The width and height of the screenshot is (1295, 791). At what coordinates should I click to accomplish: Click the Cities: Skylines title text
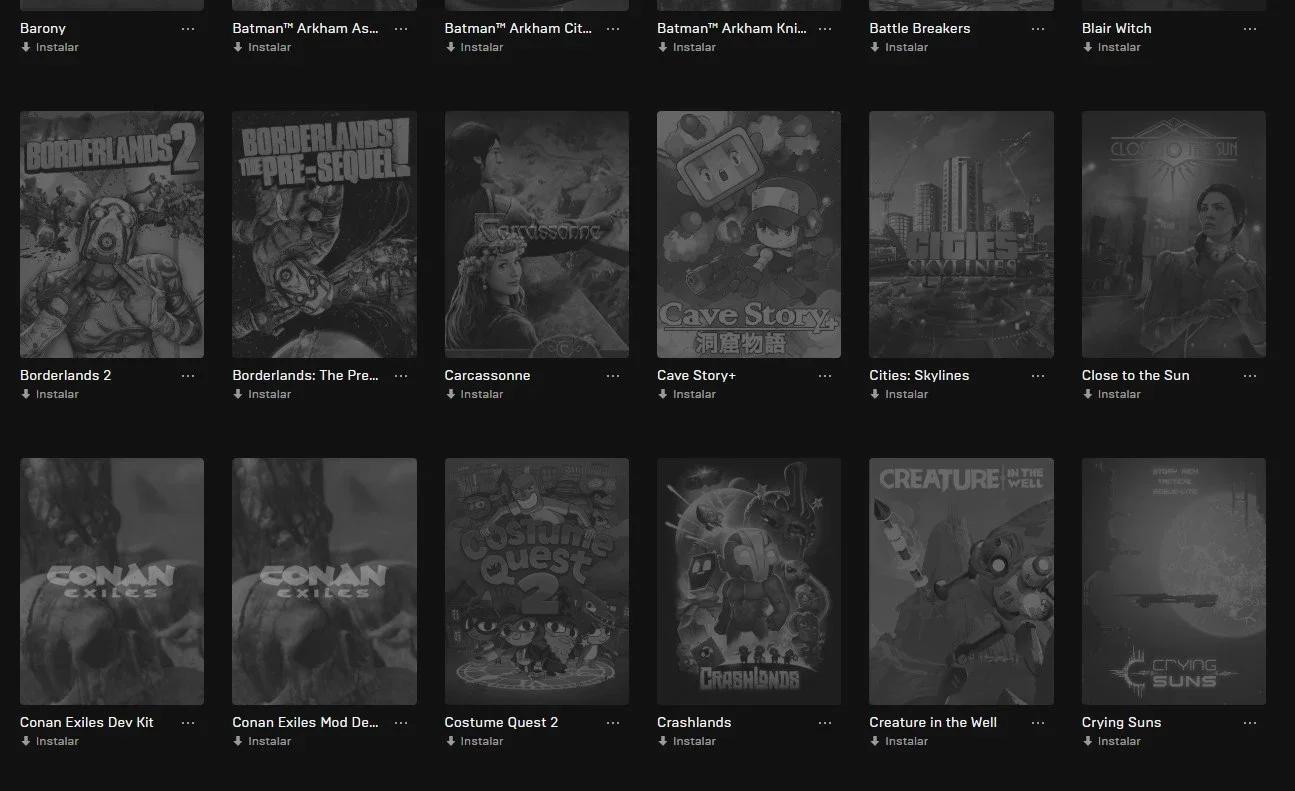click(x=919, y=375)
